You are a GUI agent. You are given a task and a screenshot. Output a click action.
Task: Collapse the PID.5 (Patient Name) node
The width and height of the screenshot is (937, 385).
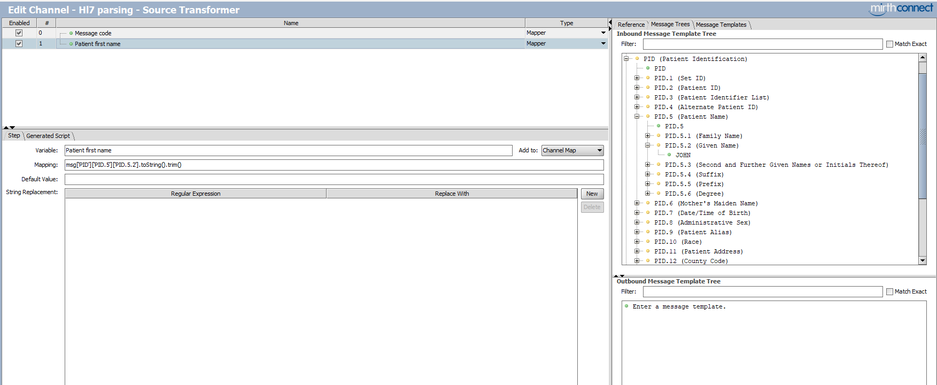(638, 117)
